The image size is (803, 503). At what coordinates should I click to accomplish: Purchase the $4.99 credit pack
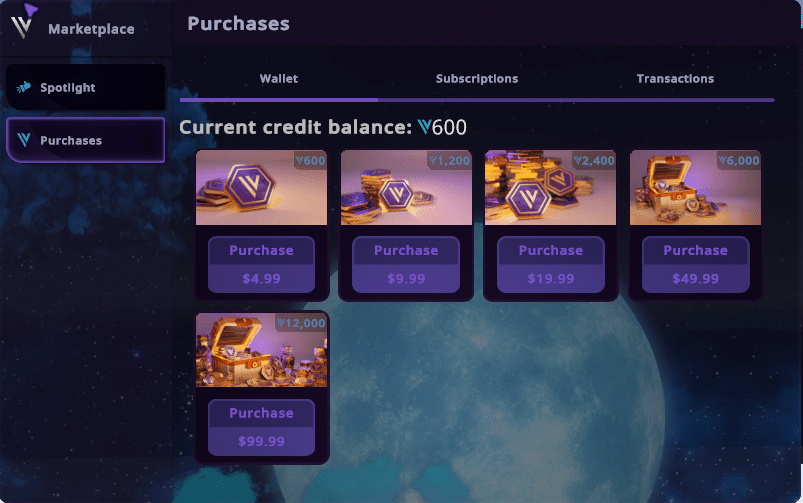coord(261,265)
